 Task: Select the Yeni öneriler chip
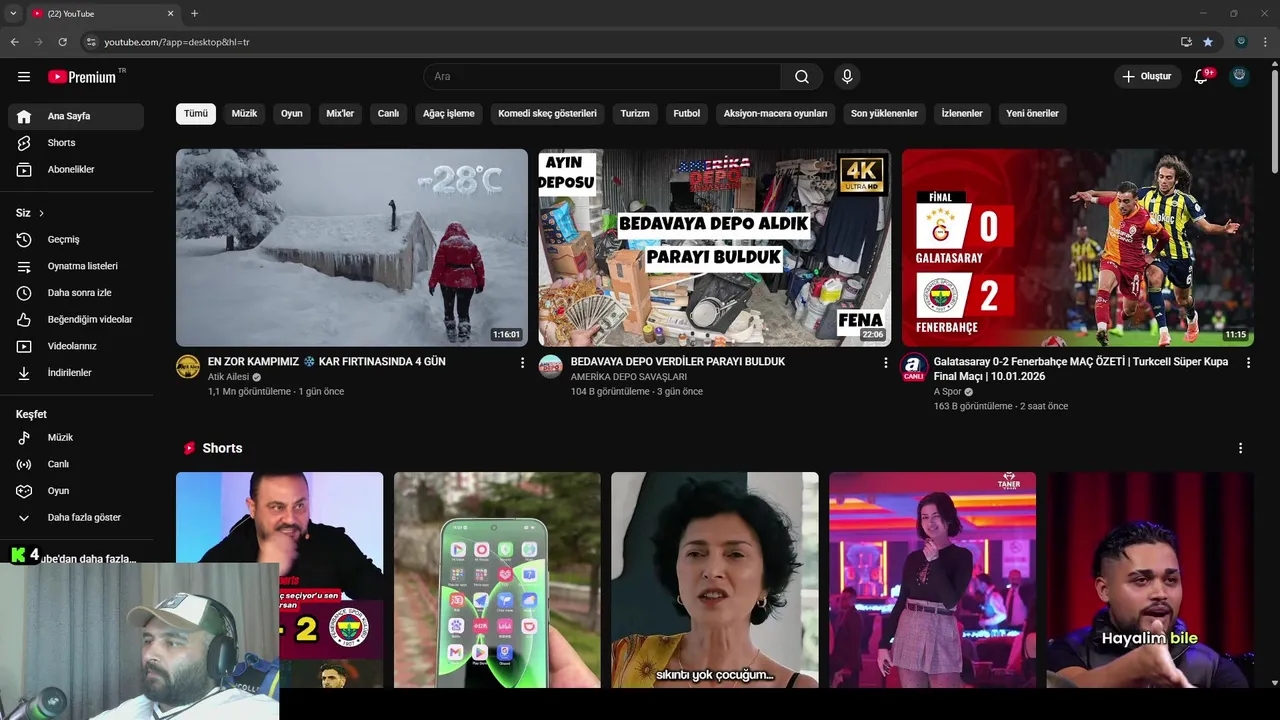tap(1032, 114)
